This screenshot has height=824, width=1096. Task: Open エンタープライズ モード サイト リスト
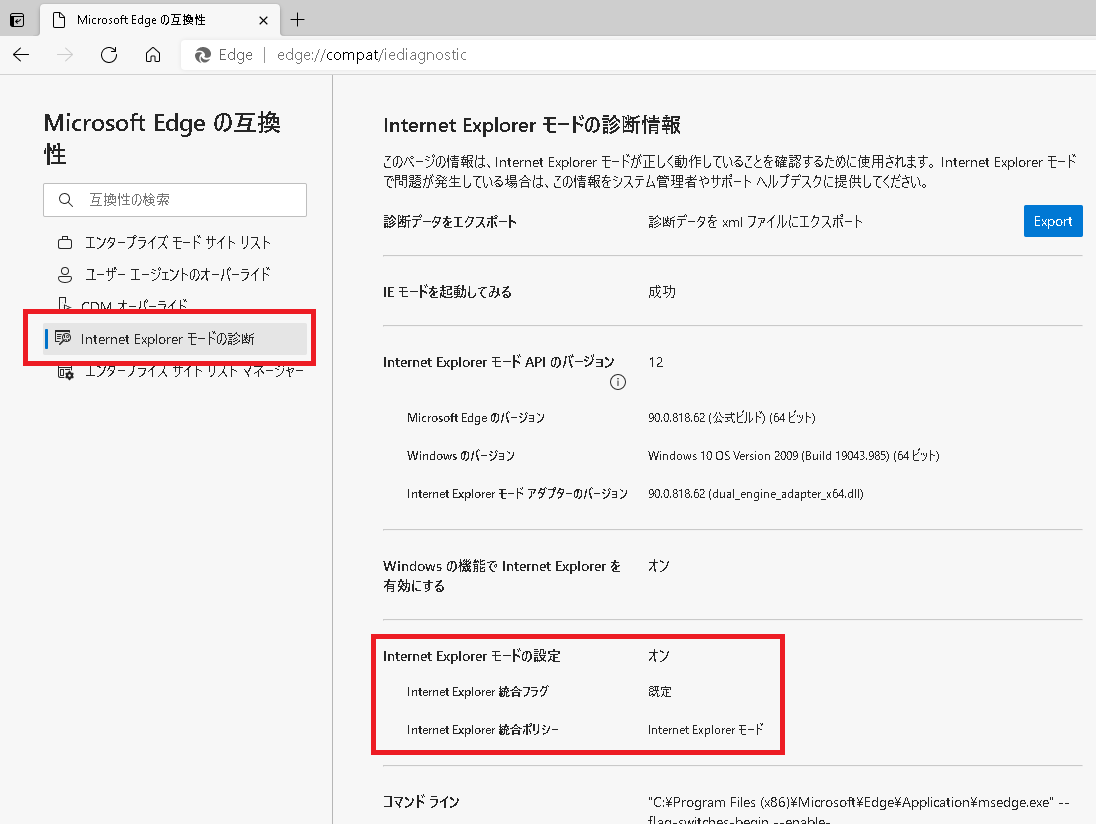click(x=177, y=243)
